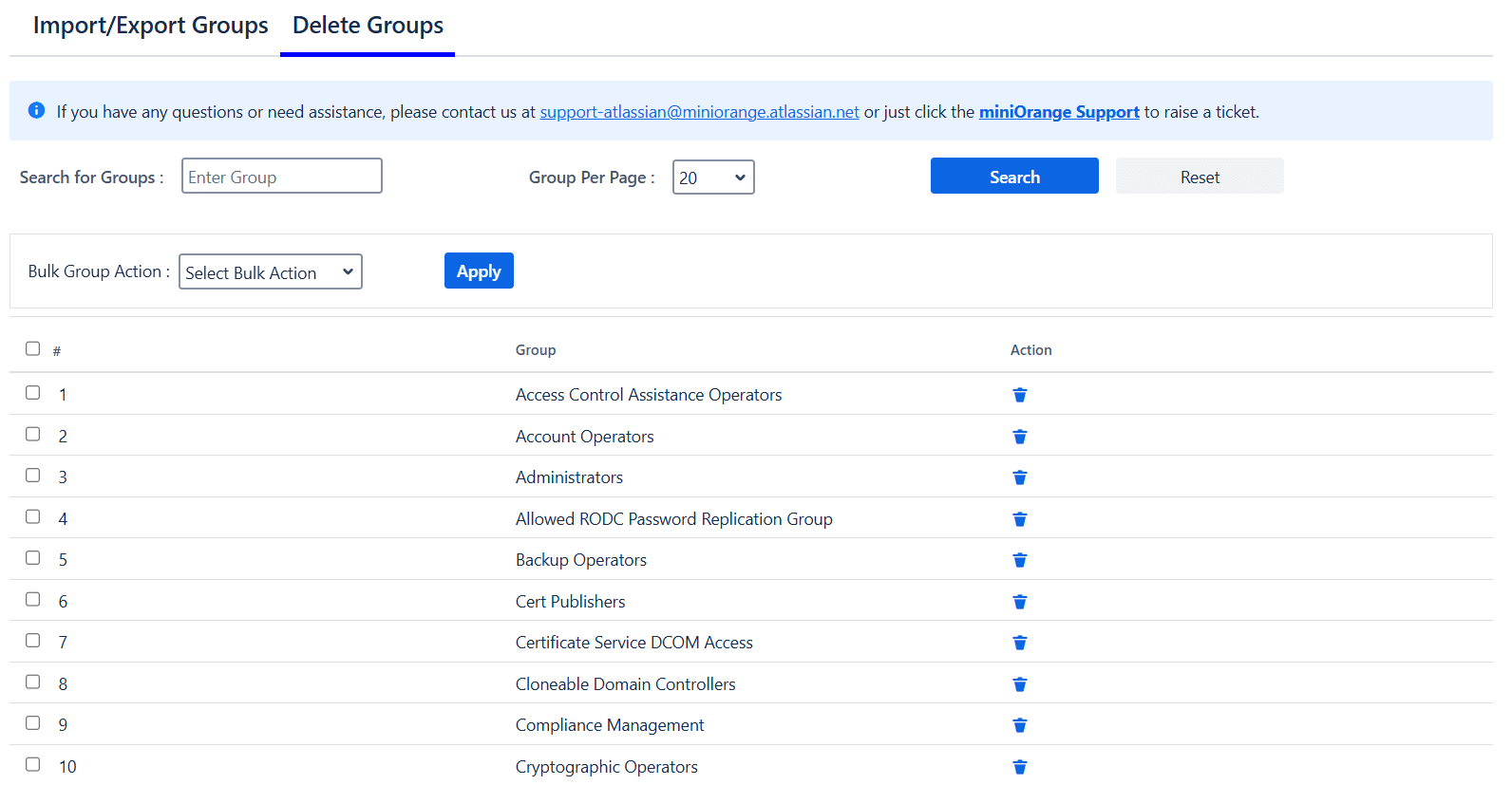Image resolution: width=1512 pixels, height=785 pixels.
Task: Delete the Administrators group using trash icon
Action: click(1019, 477)
